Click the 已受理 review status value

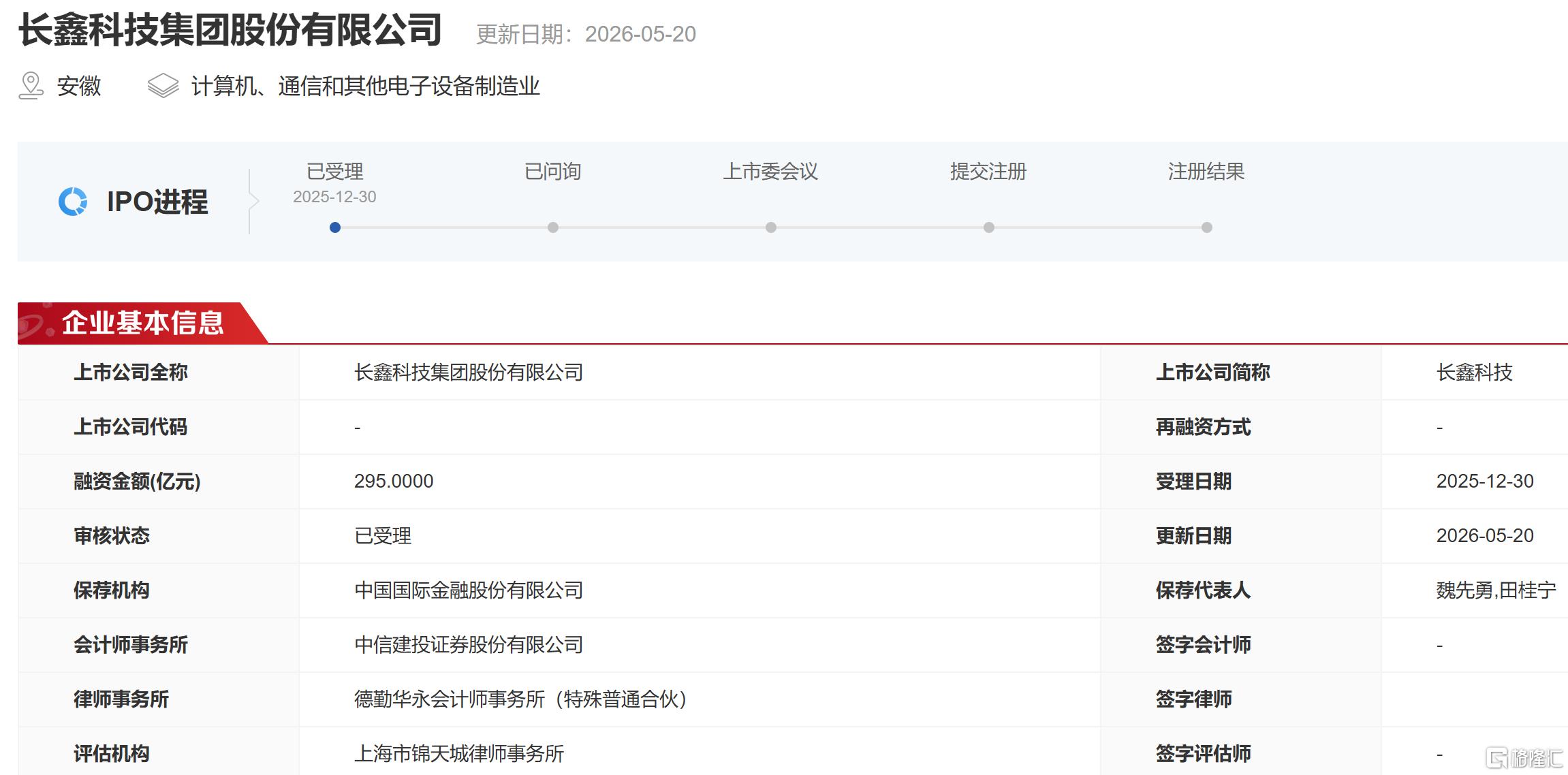[x=383, y=536]
